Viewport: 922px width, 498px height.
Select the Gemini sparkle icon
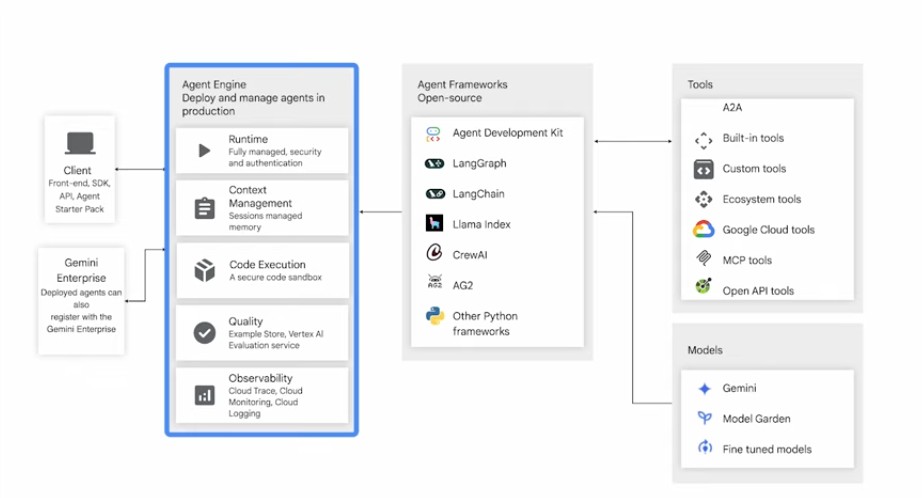click(x=704, y=388)
